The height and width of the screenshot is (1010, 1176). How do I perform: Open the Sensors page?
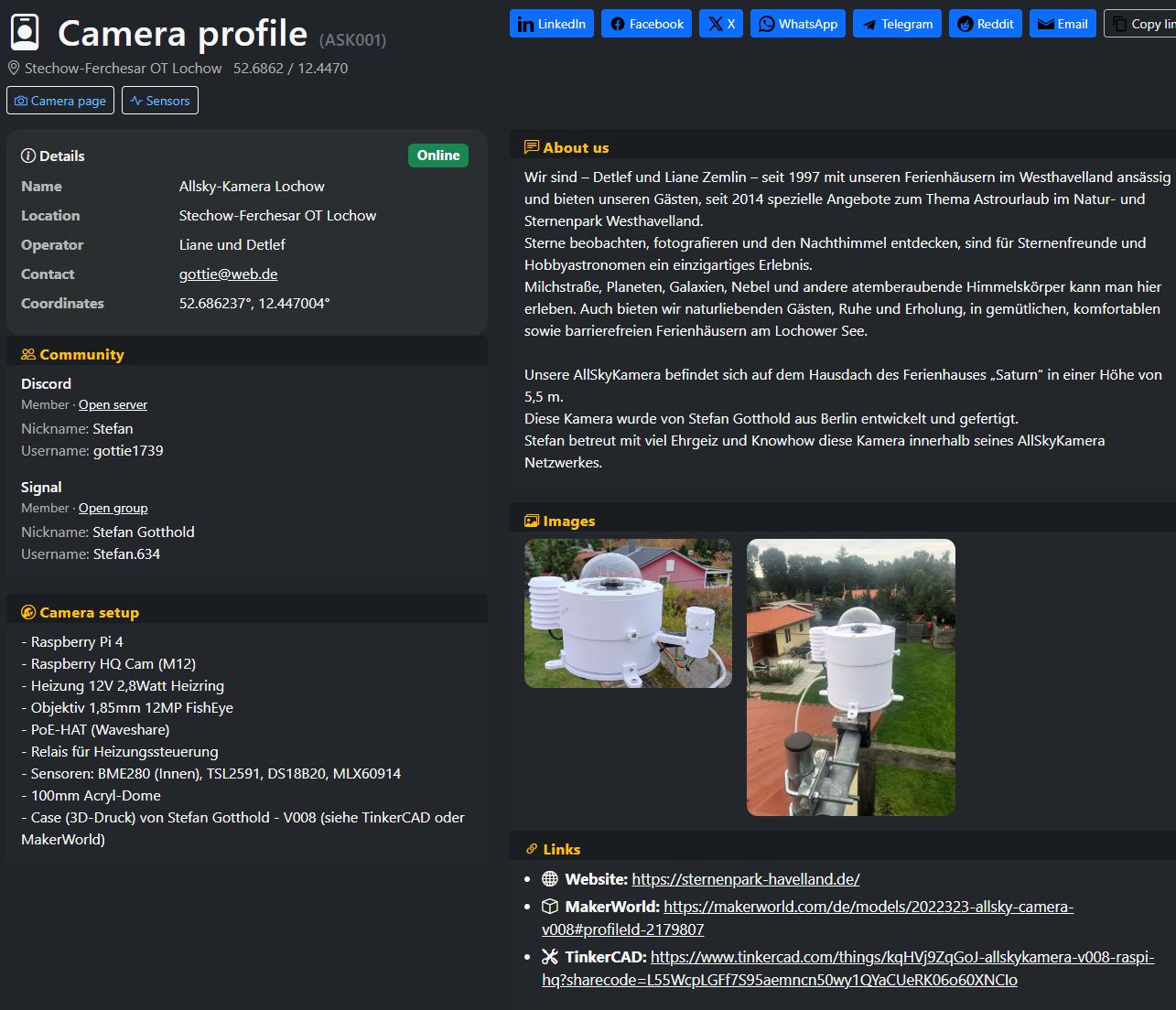click(x=159, y=101)
